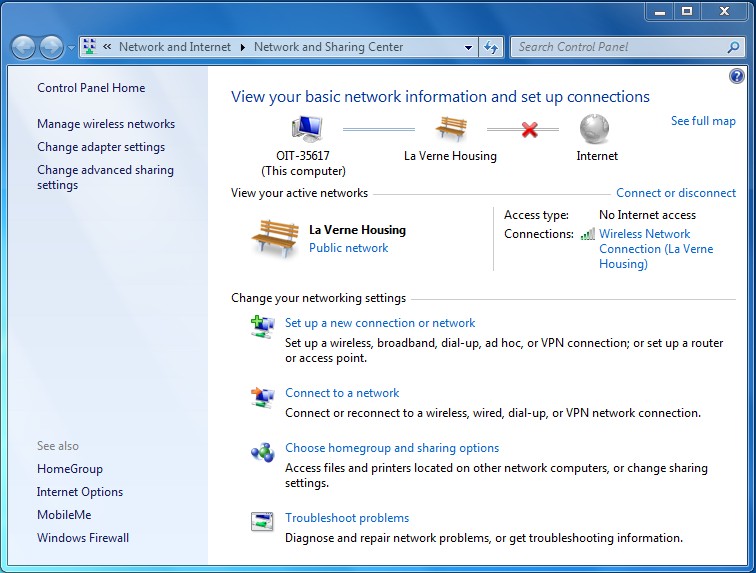
Task: Click the address bar refresh button
Action: tap(491, 47)
